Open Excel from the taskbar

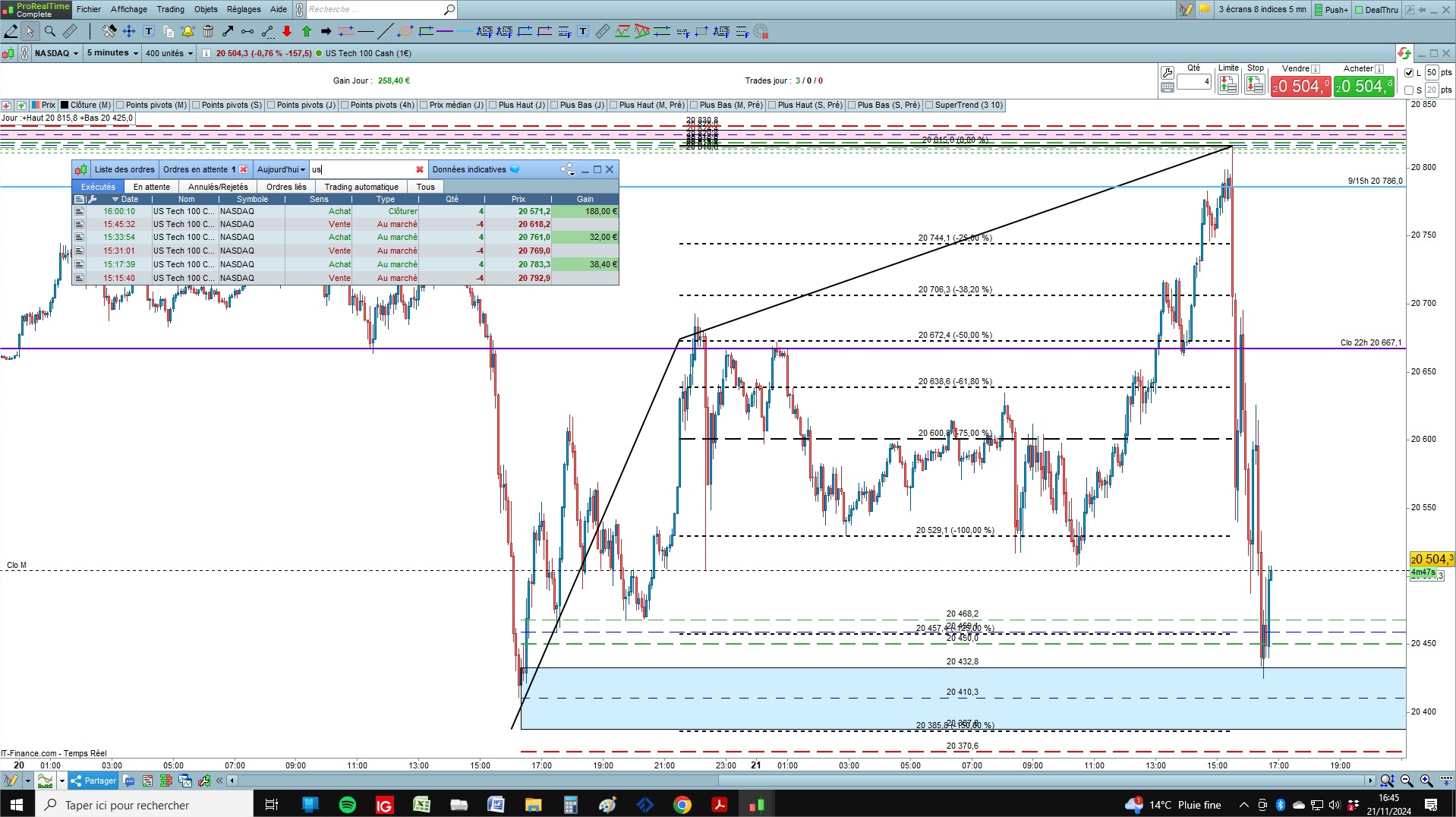coord(421,805)
